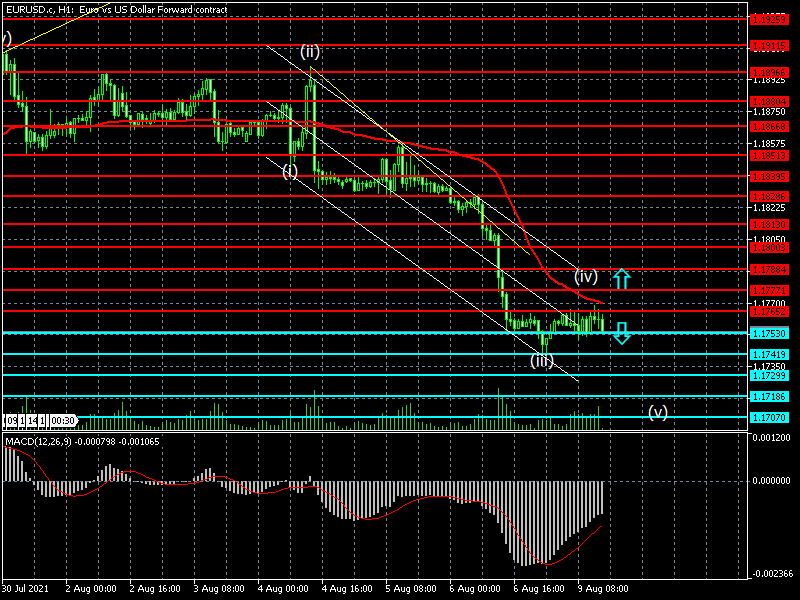
Task: Click the 1.17186 cyan price label
Action: pos(769,396)
